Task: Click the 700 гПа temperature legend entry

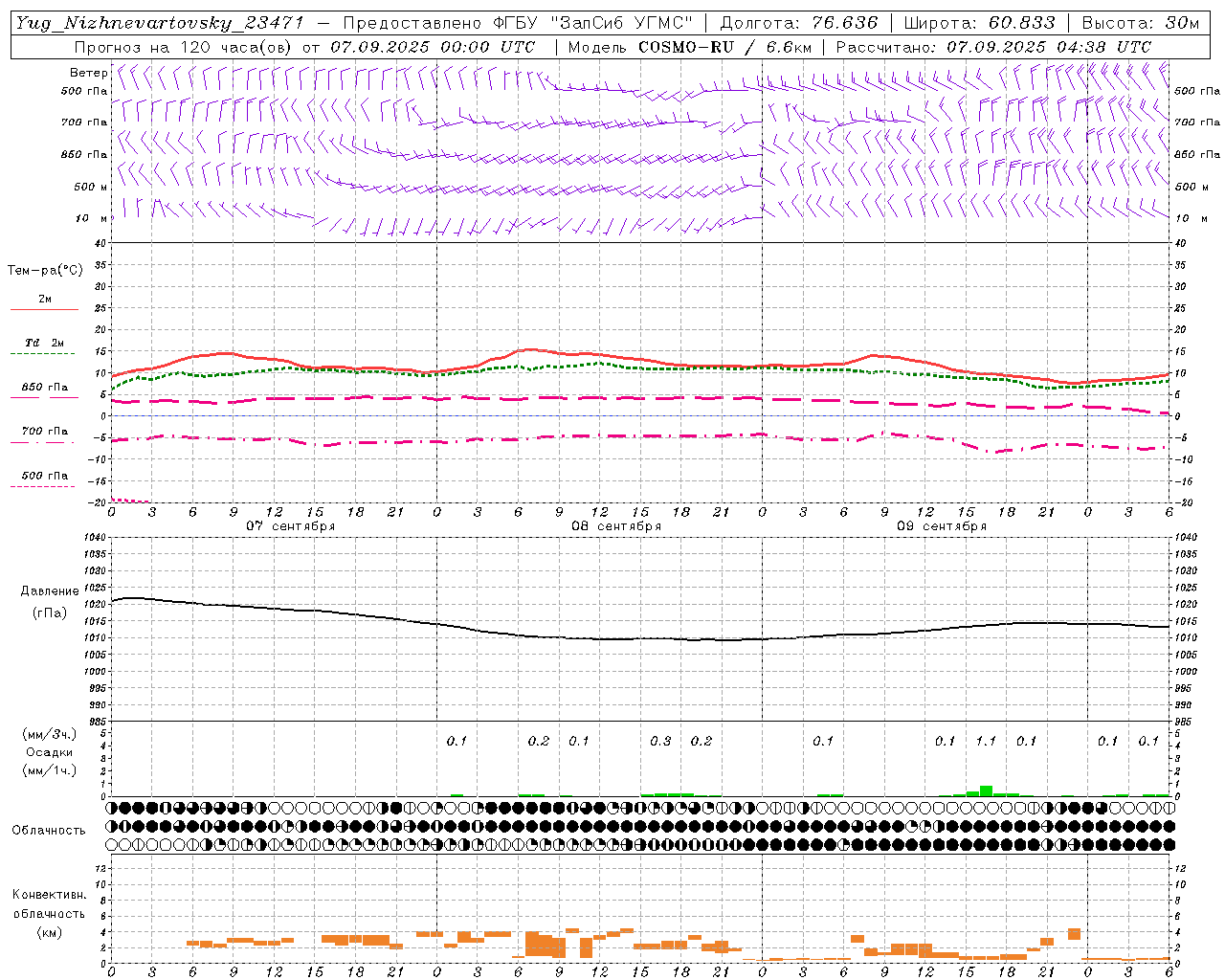Action: coord(44,431)
